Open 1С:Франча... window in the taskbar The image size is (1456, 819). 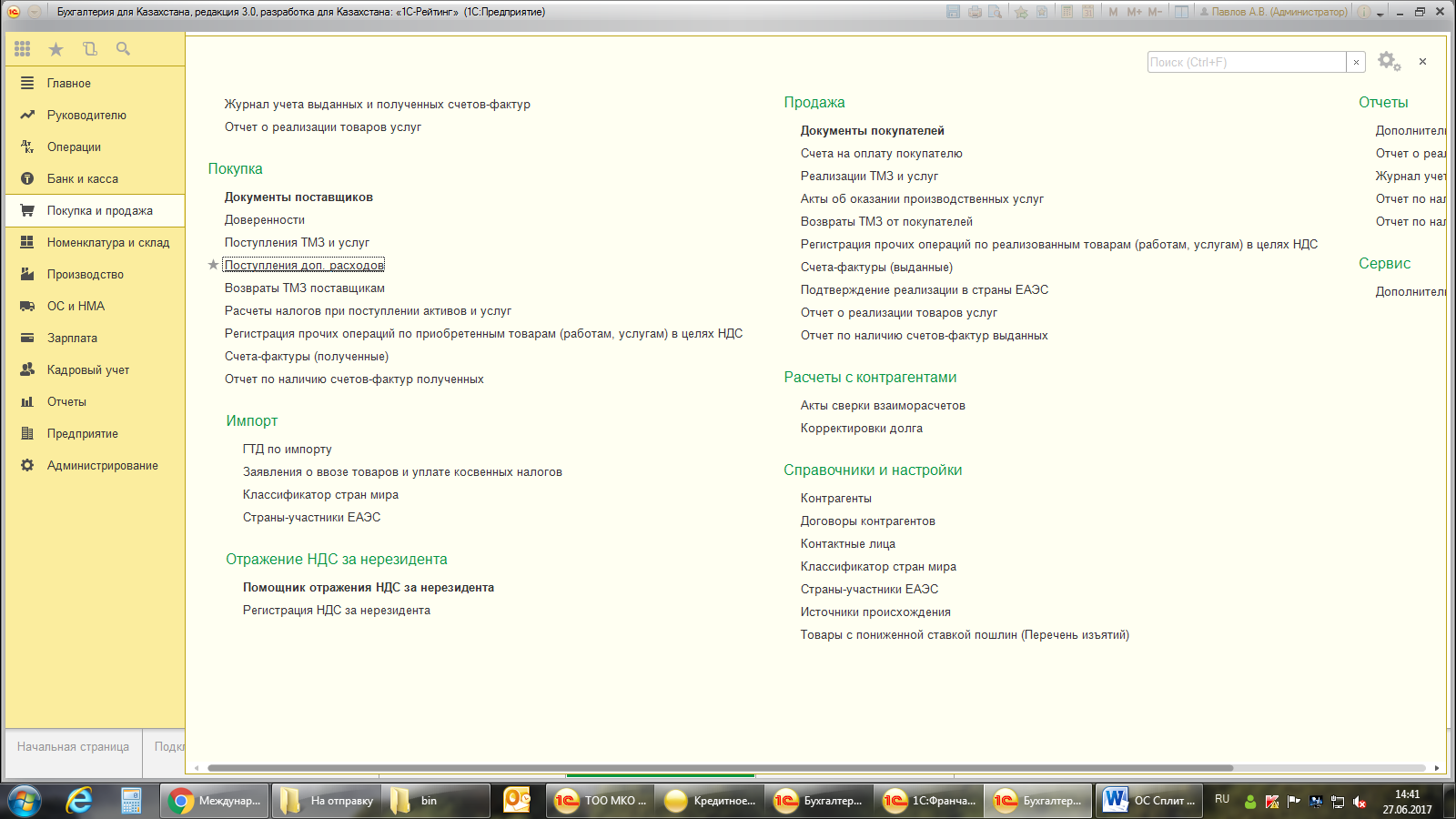click(x=929, y=801)
